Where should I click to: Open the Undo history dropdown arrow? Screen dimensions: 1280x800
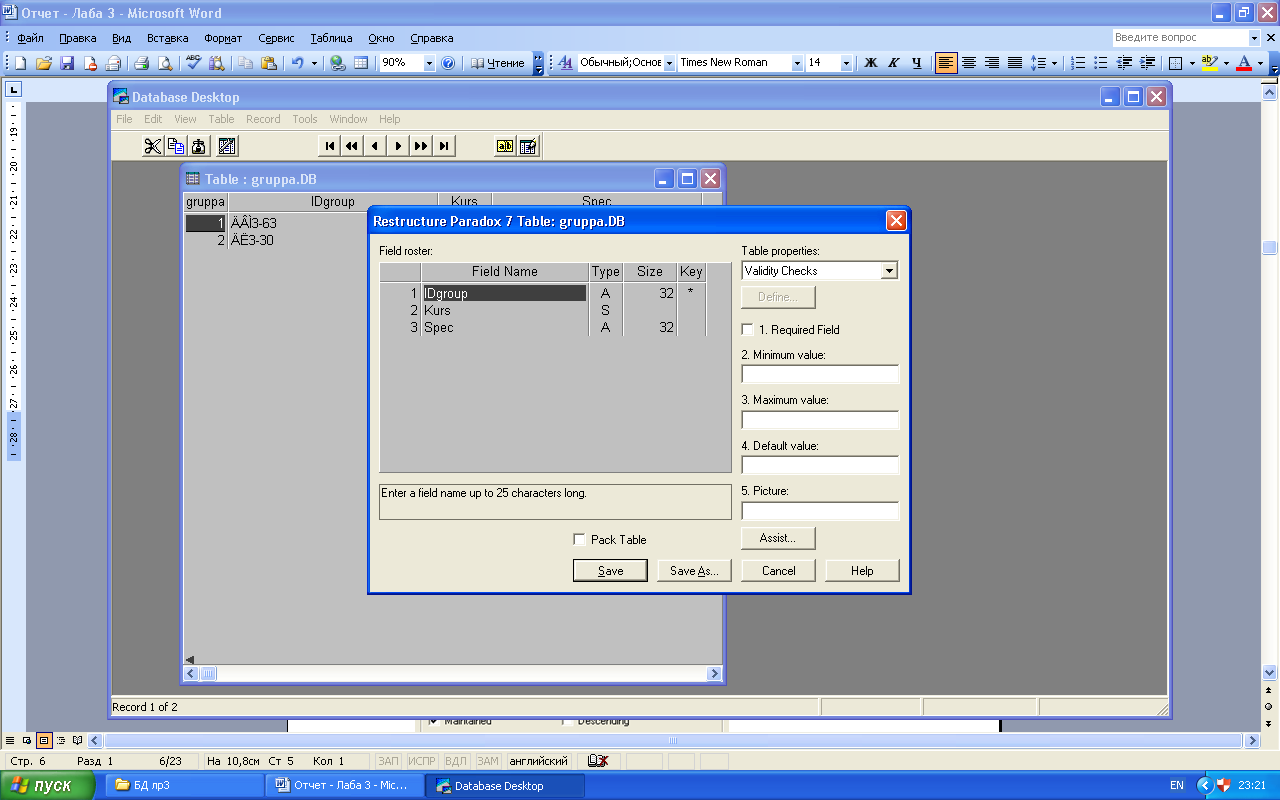point(314,63)
